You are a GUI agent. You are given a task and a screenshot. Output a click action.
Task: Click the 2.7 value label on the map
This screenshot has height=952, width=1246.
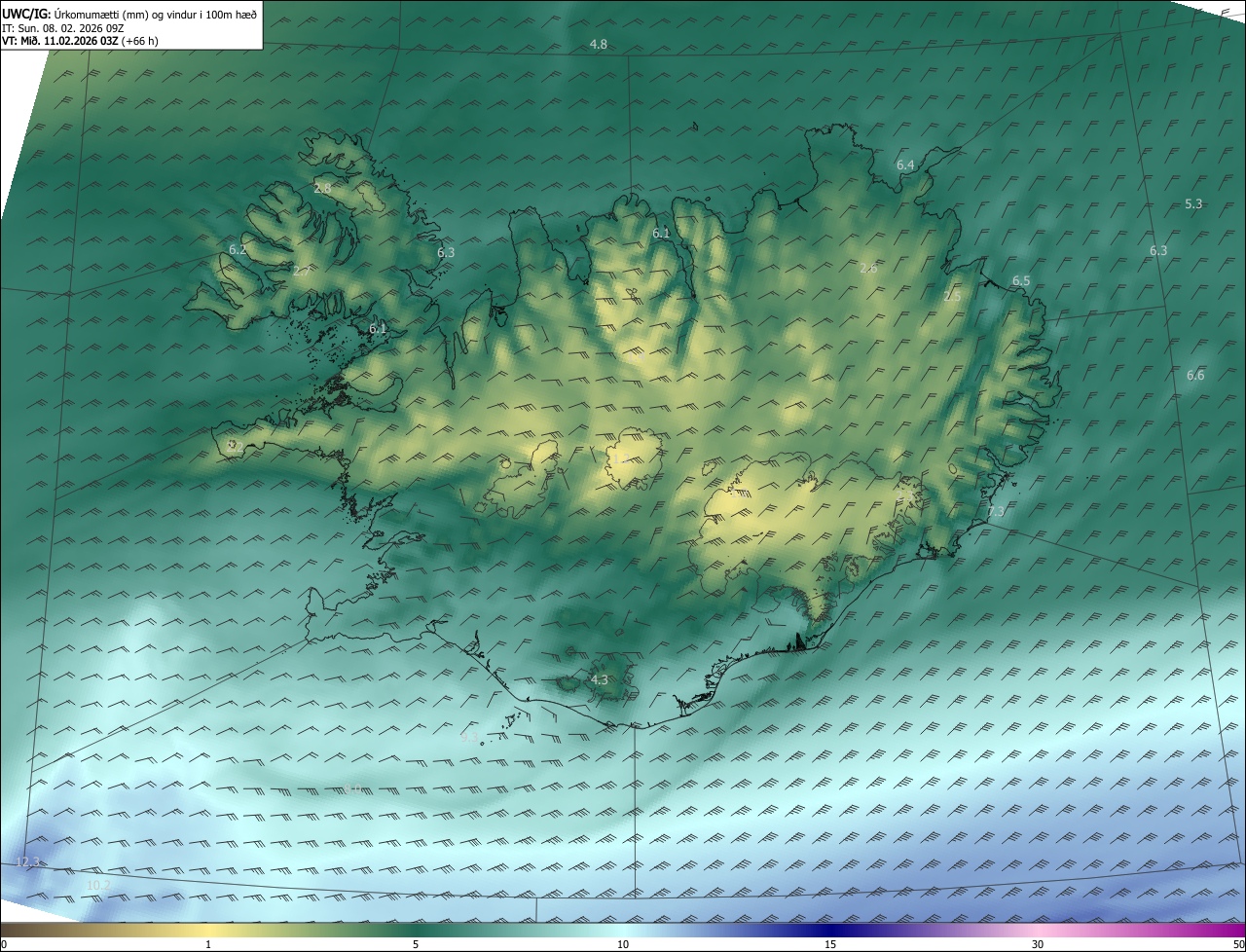[x=301, y=272]
